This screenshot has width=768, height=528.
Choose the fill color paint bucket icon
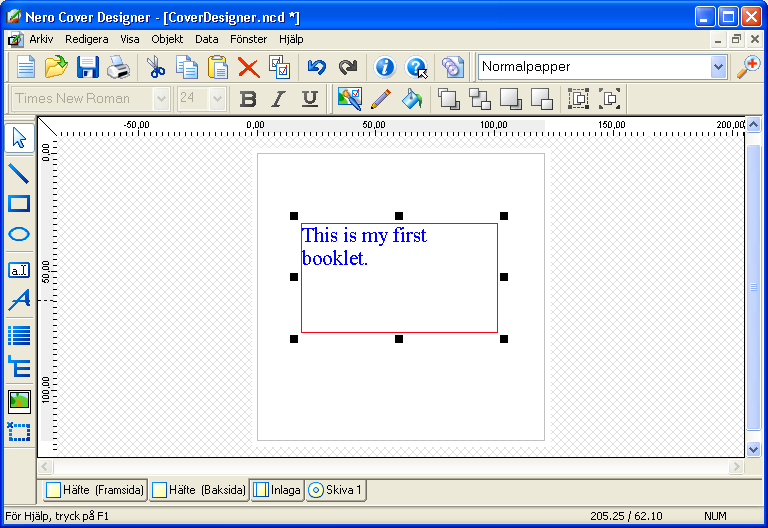click(x=412, y=98)
